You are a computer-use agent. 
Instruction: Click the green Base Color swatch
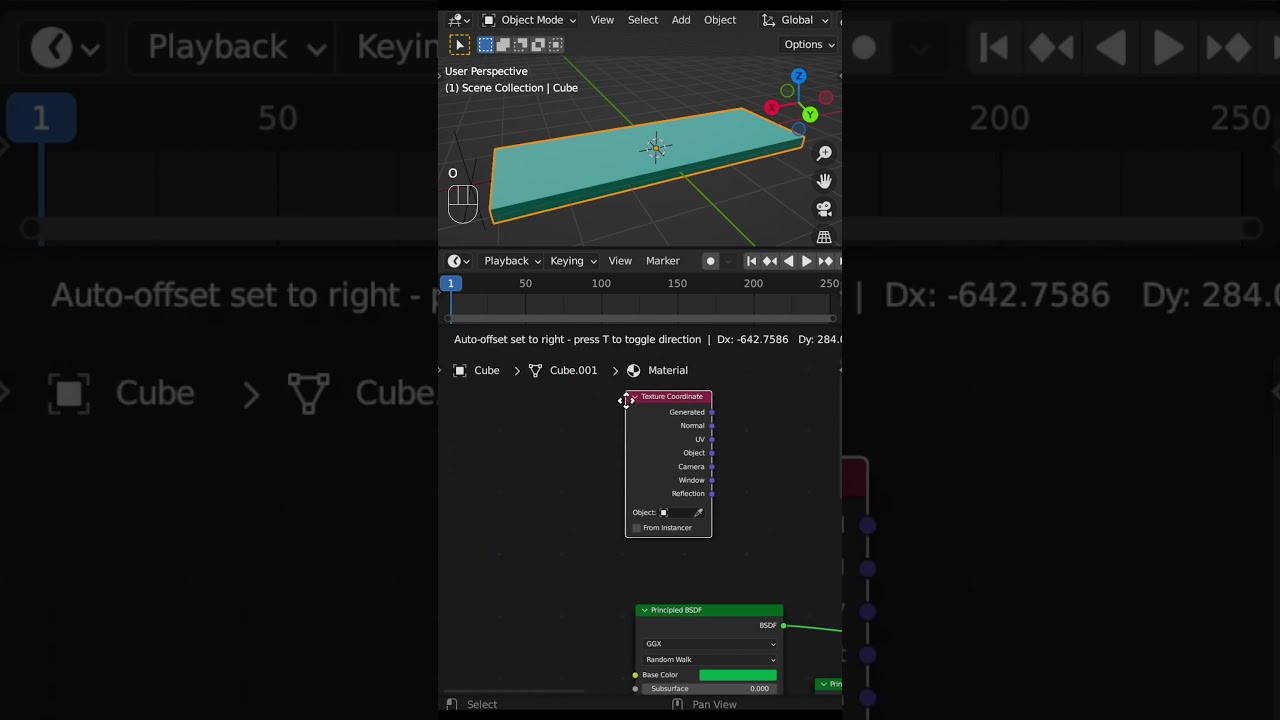(738, 675)
